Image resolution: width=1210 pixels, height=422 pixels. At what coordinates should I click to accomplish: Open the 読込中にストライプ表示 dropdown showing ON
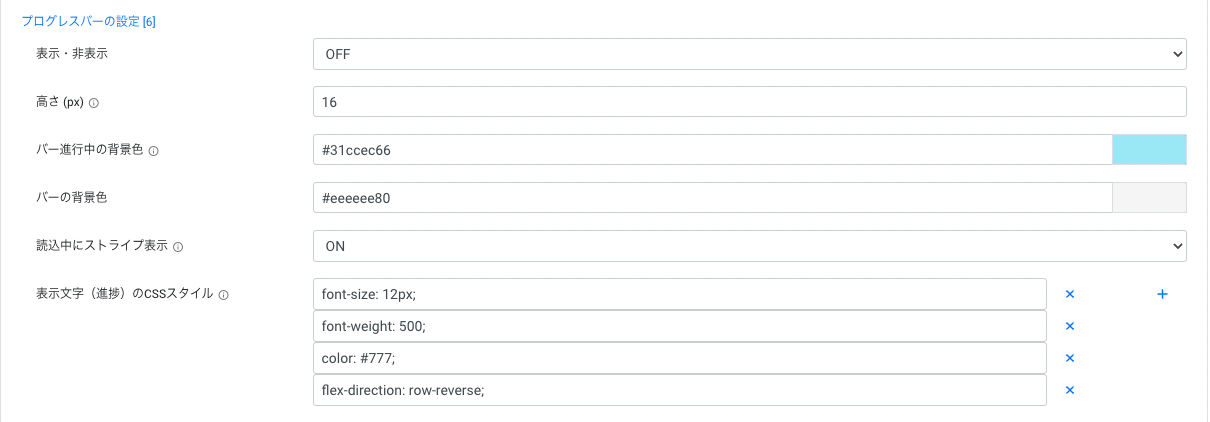coord(750,246)
